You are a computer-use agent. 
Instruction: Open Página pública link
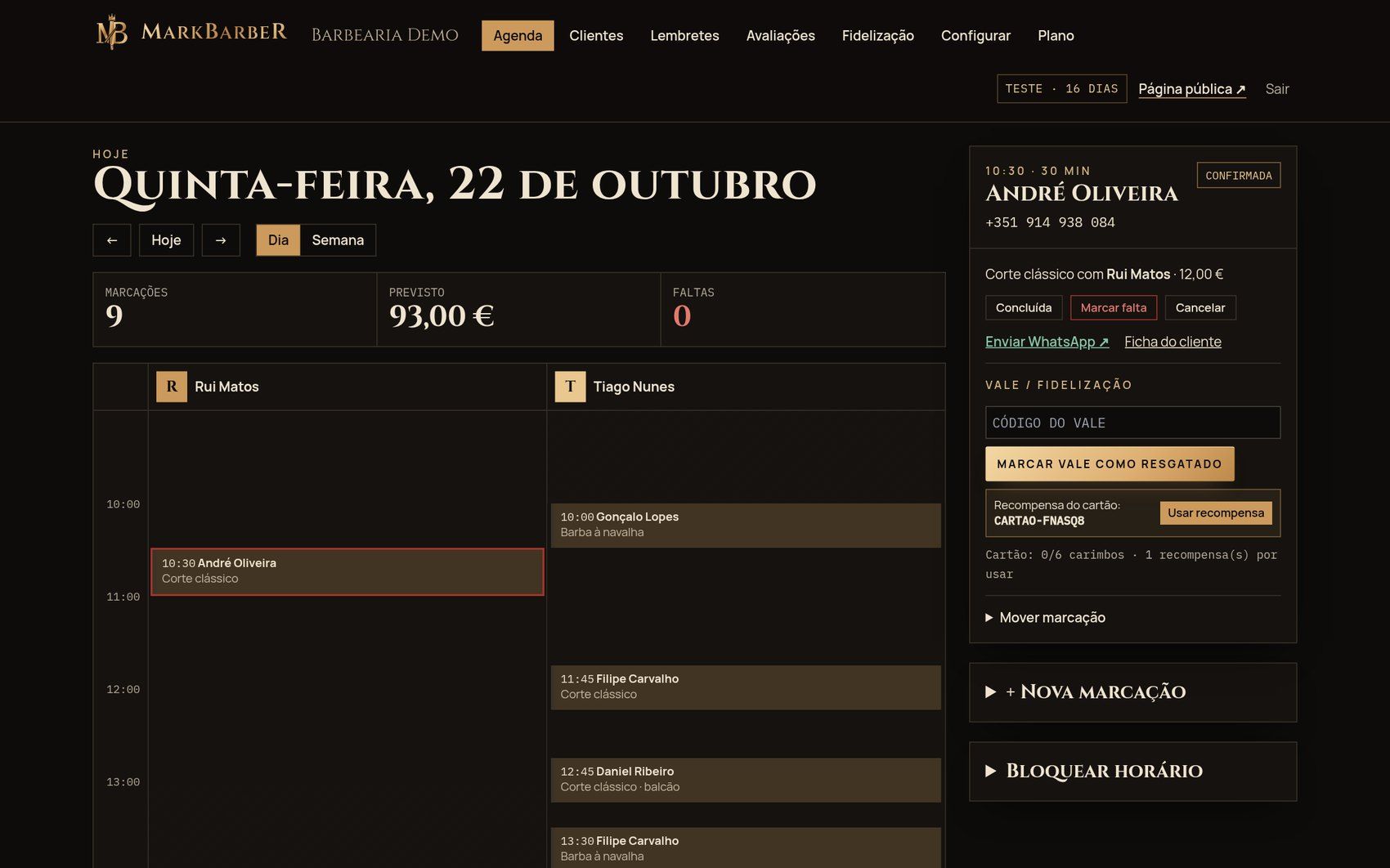(x=1192, y=89)
